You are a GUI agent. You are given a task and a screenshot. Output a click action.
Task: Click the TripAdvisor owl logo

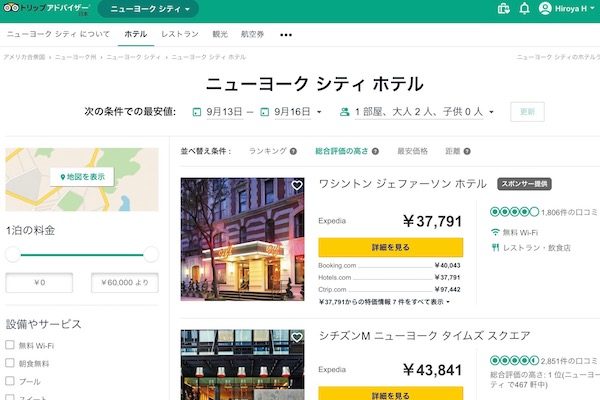pos(11,7)
